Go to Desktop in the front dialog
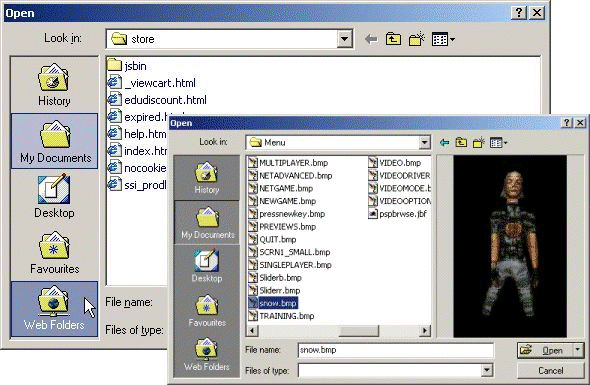 coord(207,266)
